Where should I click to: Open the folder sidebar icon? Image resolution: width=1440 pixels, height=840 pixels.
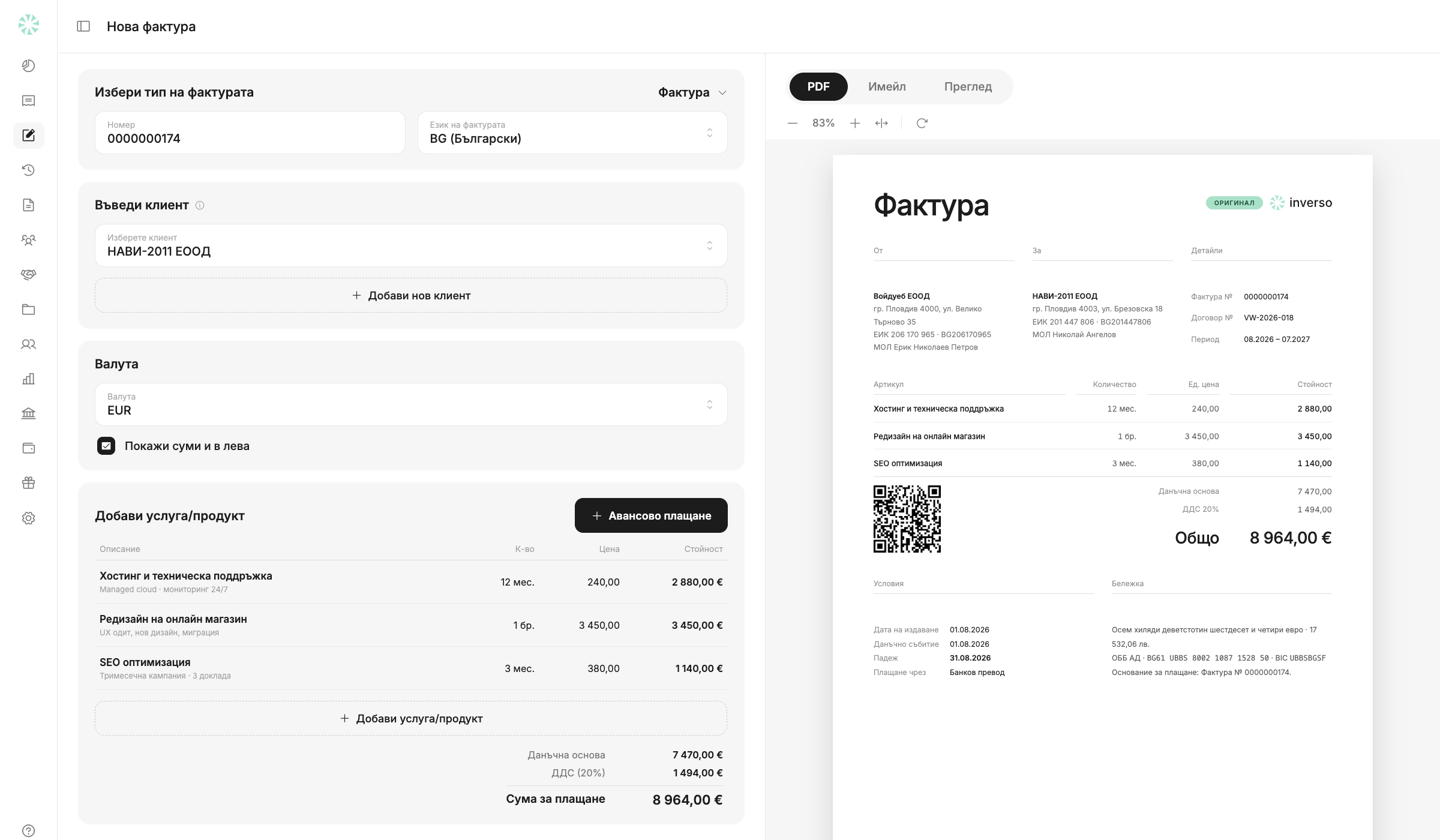[28, 310]
